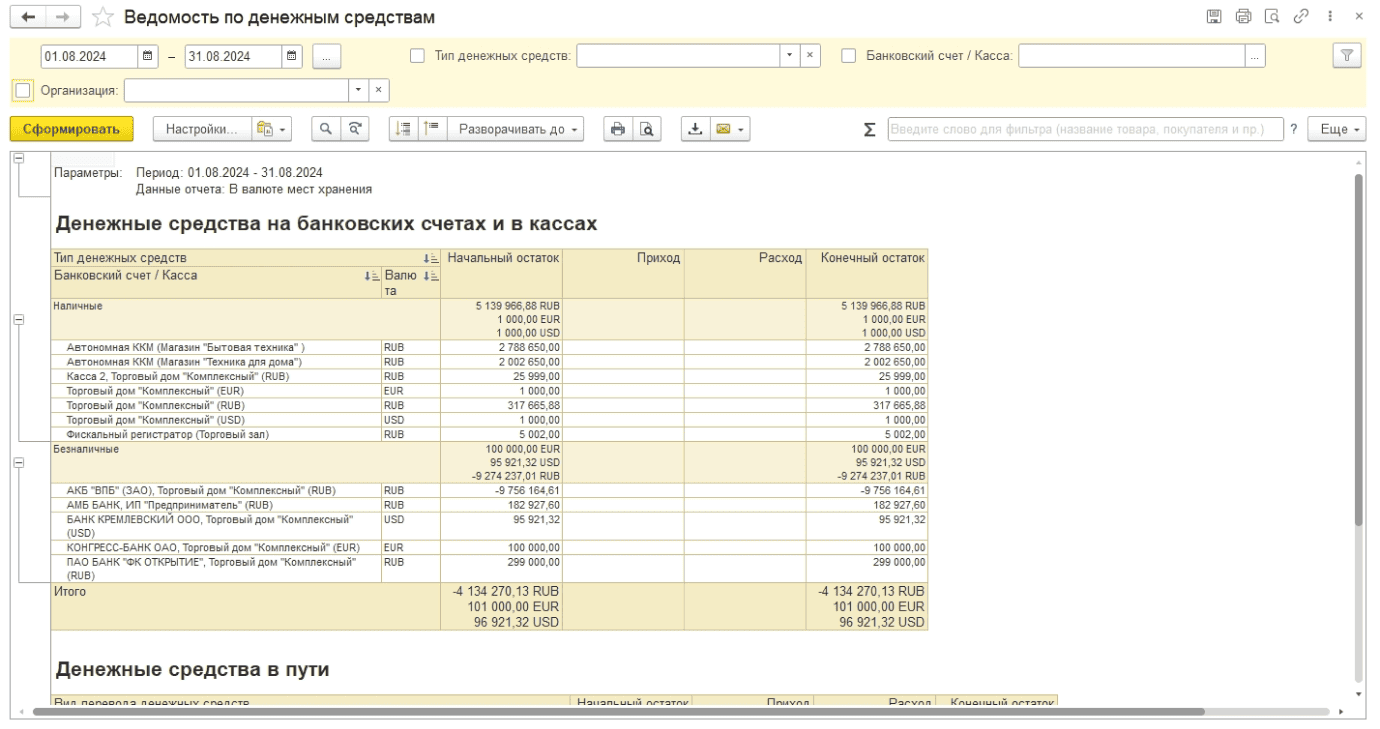Enable the Банковский счет / Касса filter checkbox
This screenshot has height=729, width=1380.
click(x=849, y=56)
